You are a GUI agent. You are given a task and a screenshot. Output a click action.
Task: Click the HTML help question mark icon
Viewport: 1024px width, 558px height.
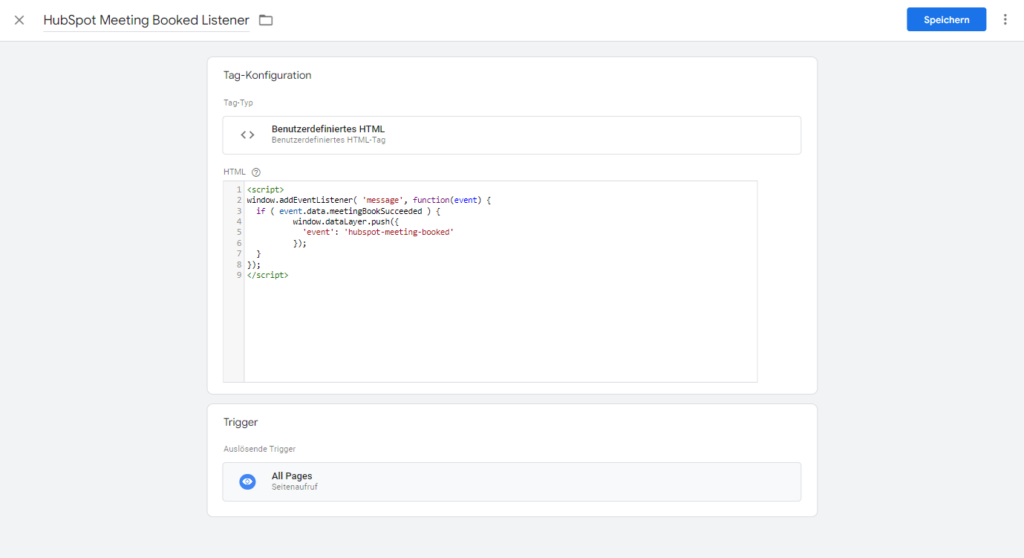(x=256, y=172)
